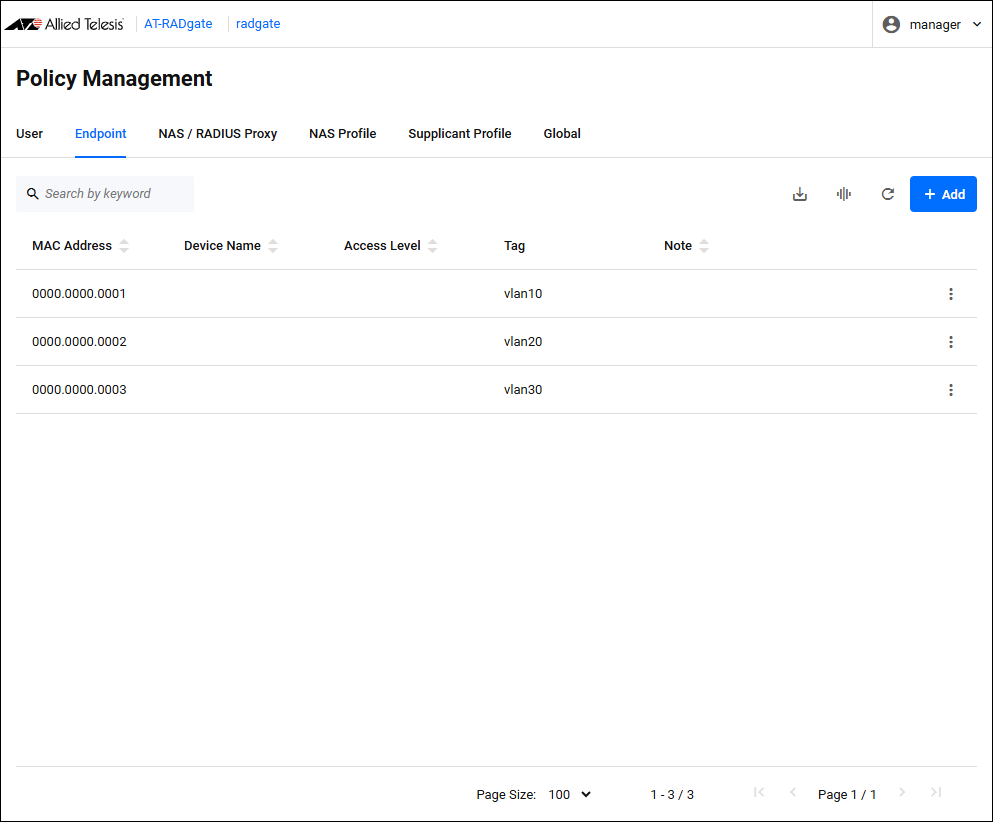
Task: Click the waveform icon beside refresh
Action: click(x=843, y=194)
